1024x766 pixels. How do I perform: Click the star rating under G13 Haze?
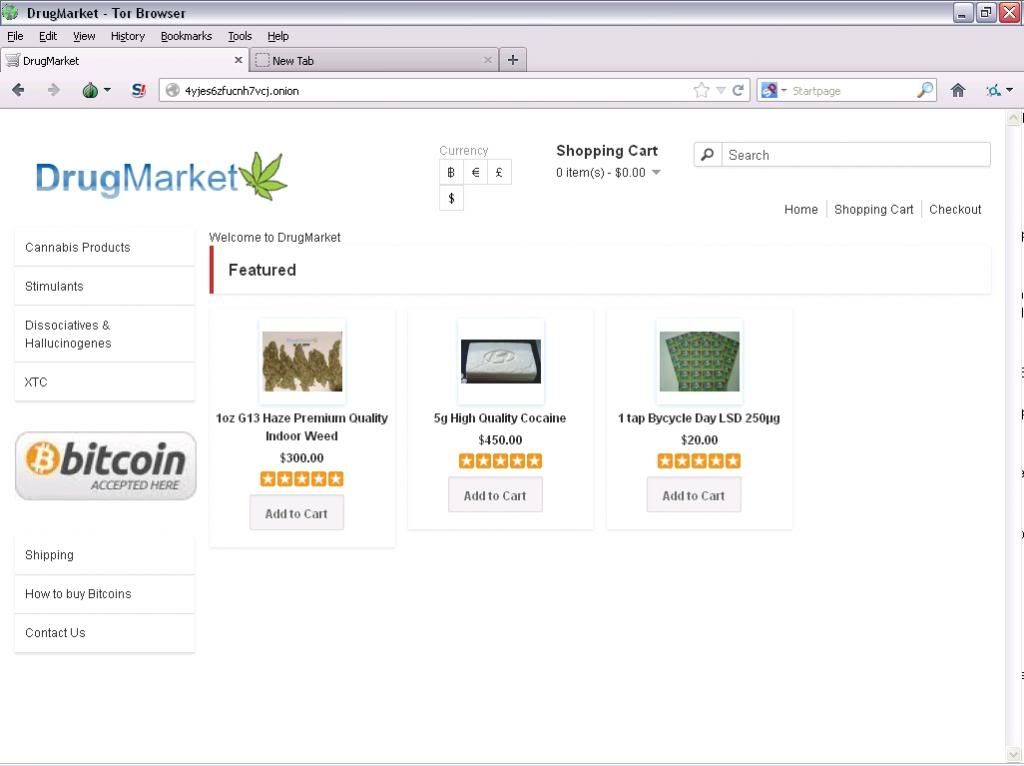302,479
